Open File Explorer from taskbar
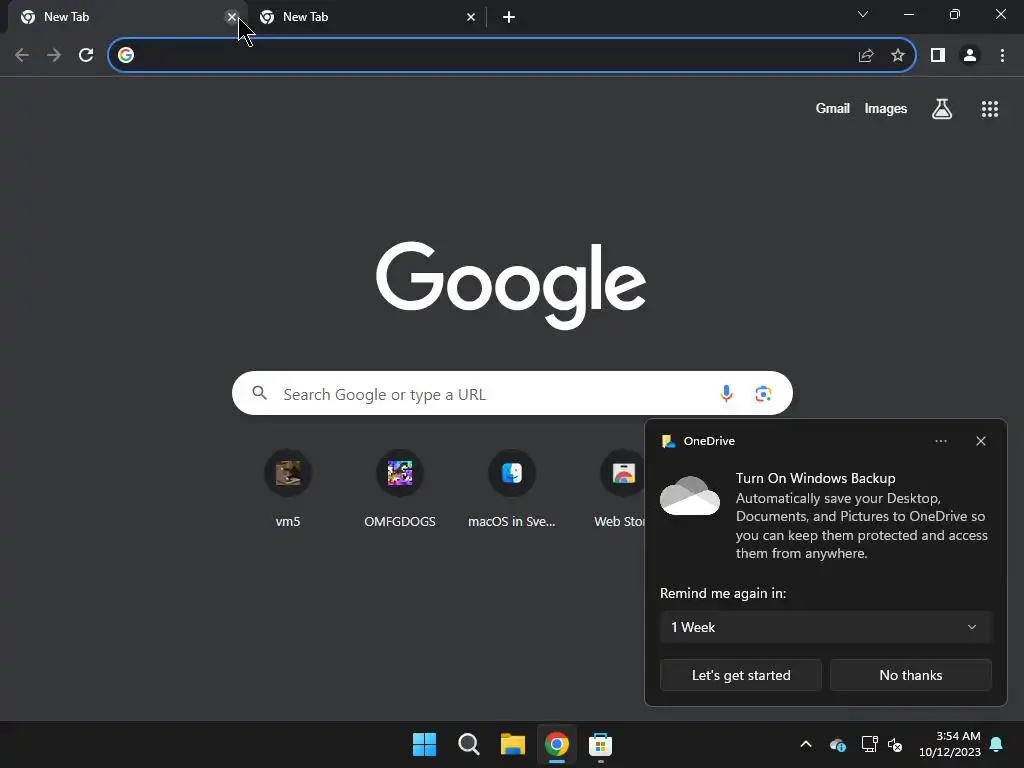 click(x=513, y=744)
